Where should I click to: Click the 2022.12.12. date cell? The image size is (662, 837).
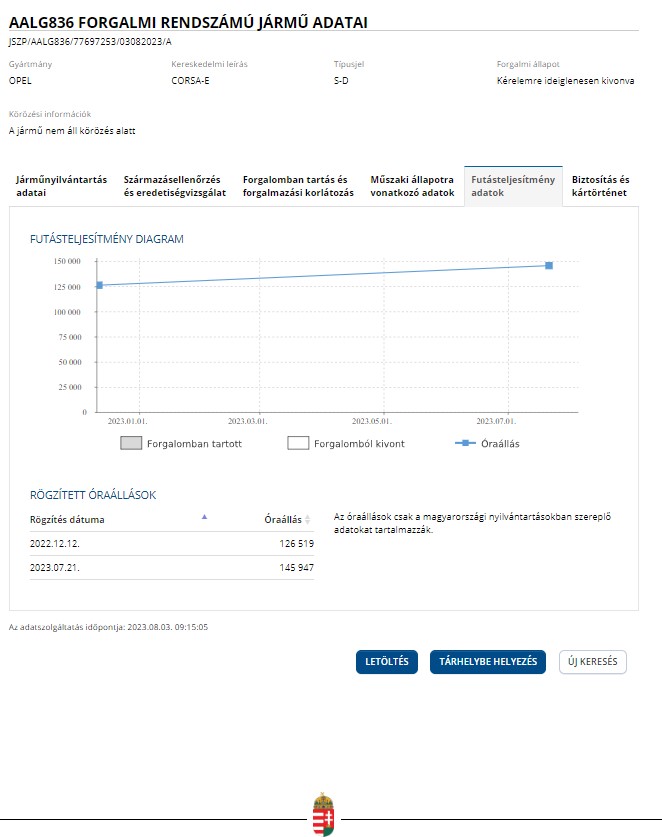tap(54, 543)
